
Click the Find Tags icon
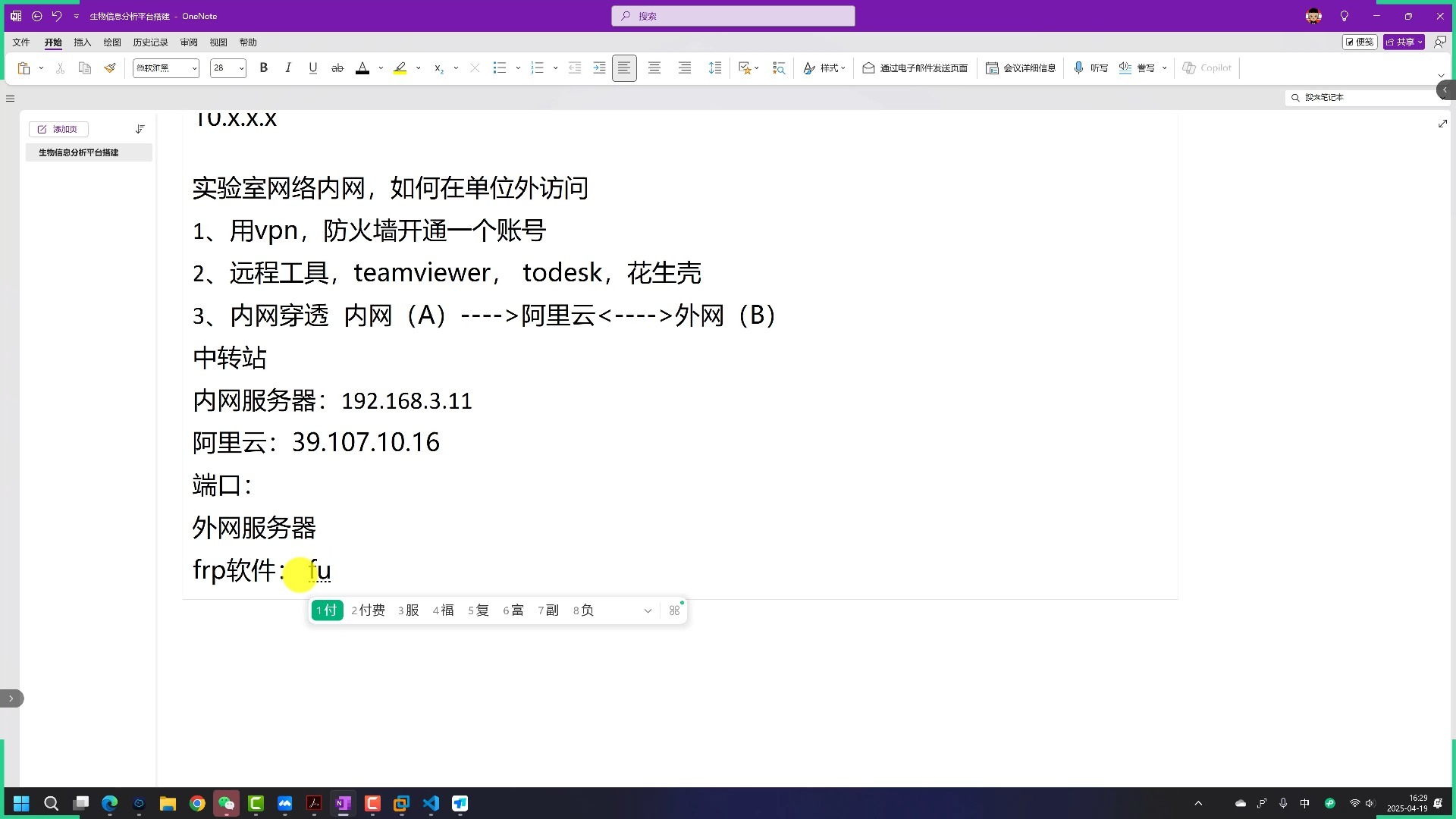[779, 68]
